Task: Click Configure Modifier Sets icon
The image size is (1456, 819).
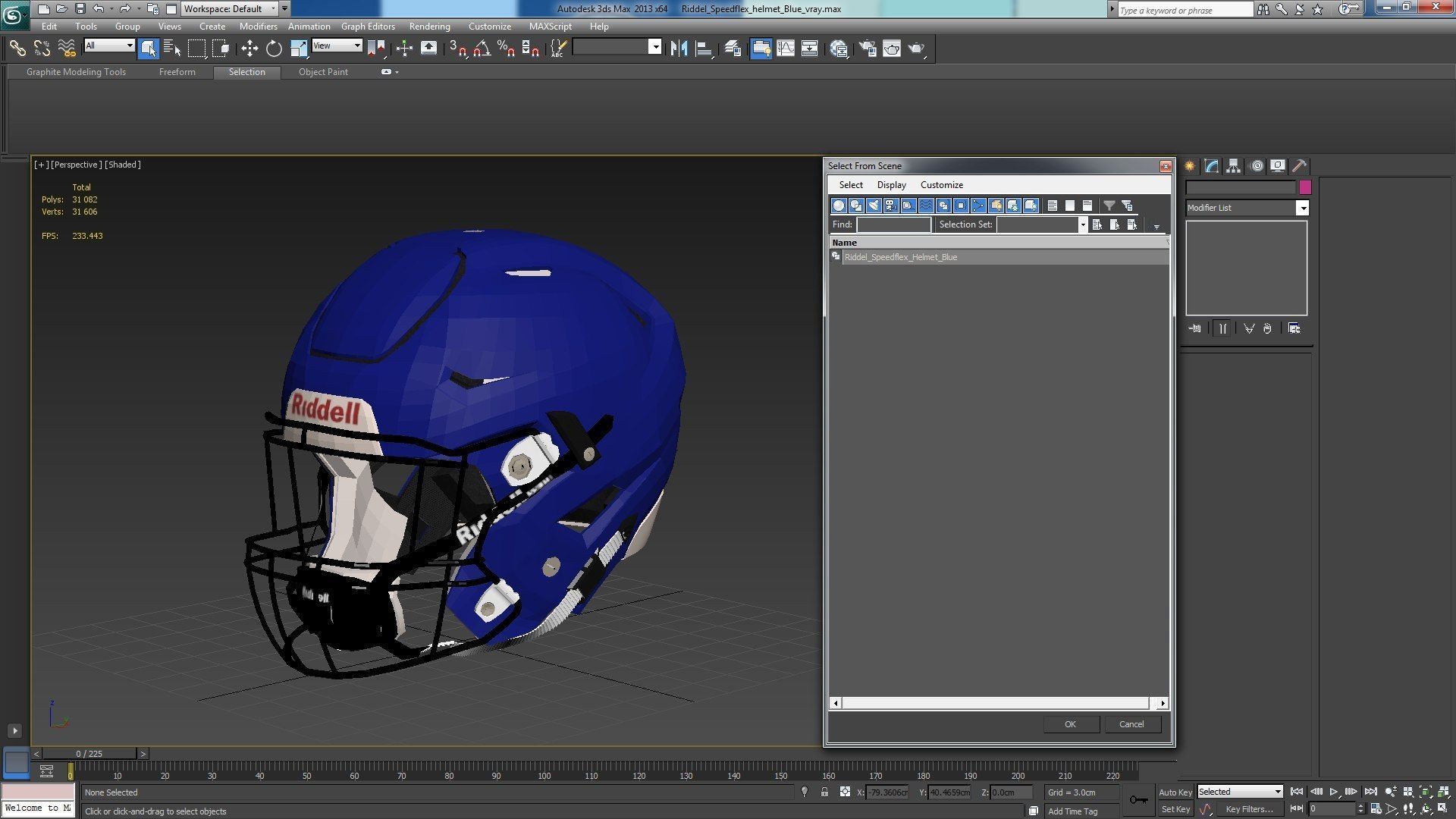Action: click(1294, 328)
